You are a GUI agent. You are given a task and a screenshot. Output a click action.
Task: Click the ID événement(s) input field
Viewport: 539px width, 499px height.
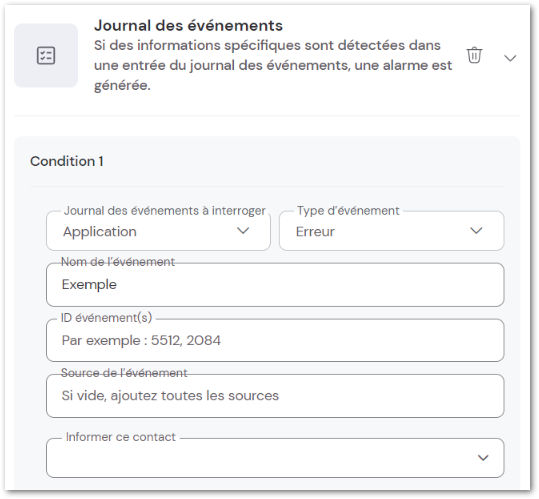pyautogui.click(x=275, y=340)
